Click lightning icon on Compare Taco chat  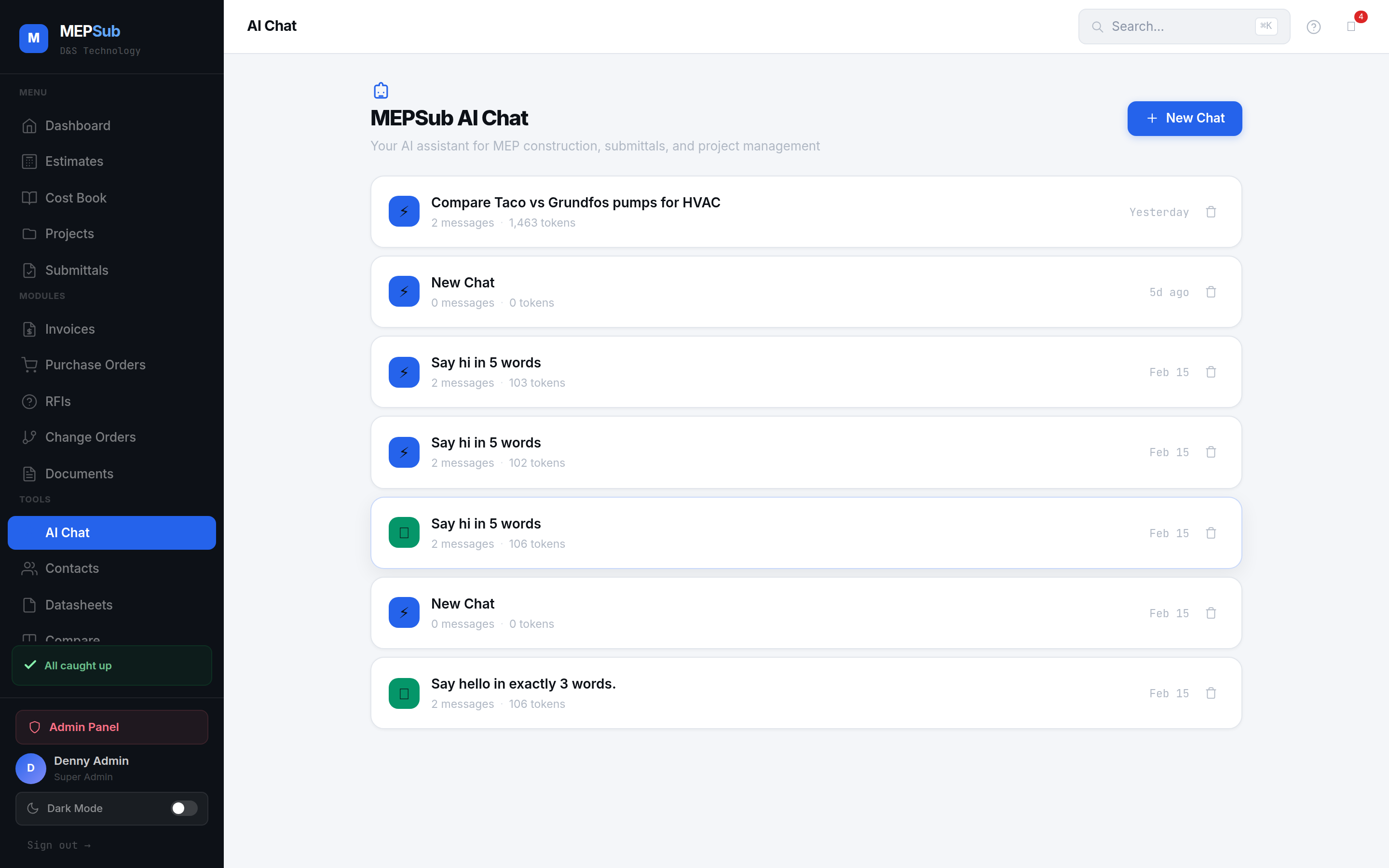(404, 212)
